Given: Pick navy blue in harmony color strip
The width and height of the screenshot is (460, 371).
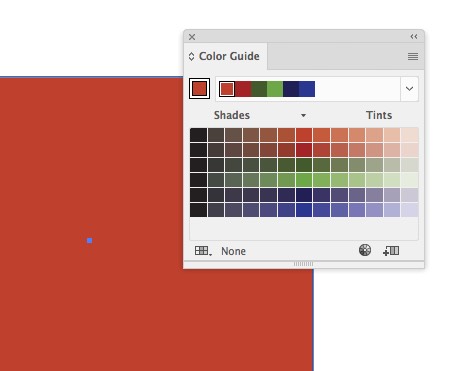Looking at the screenshot, I should 291,89.
